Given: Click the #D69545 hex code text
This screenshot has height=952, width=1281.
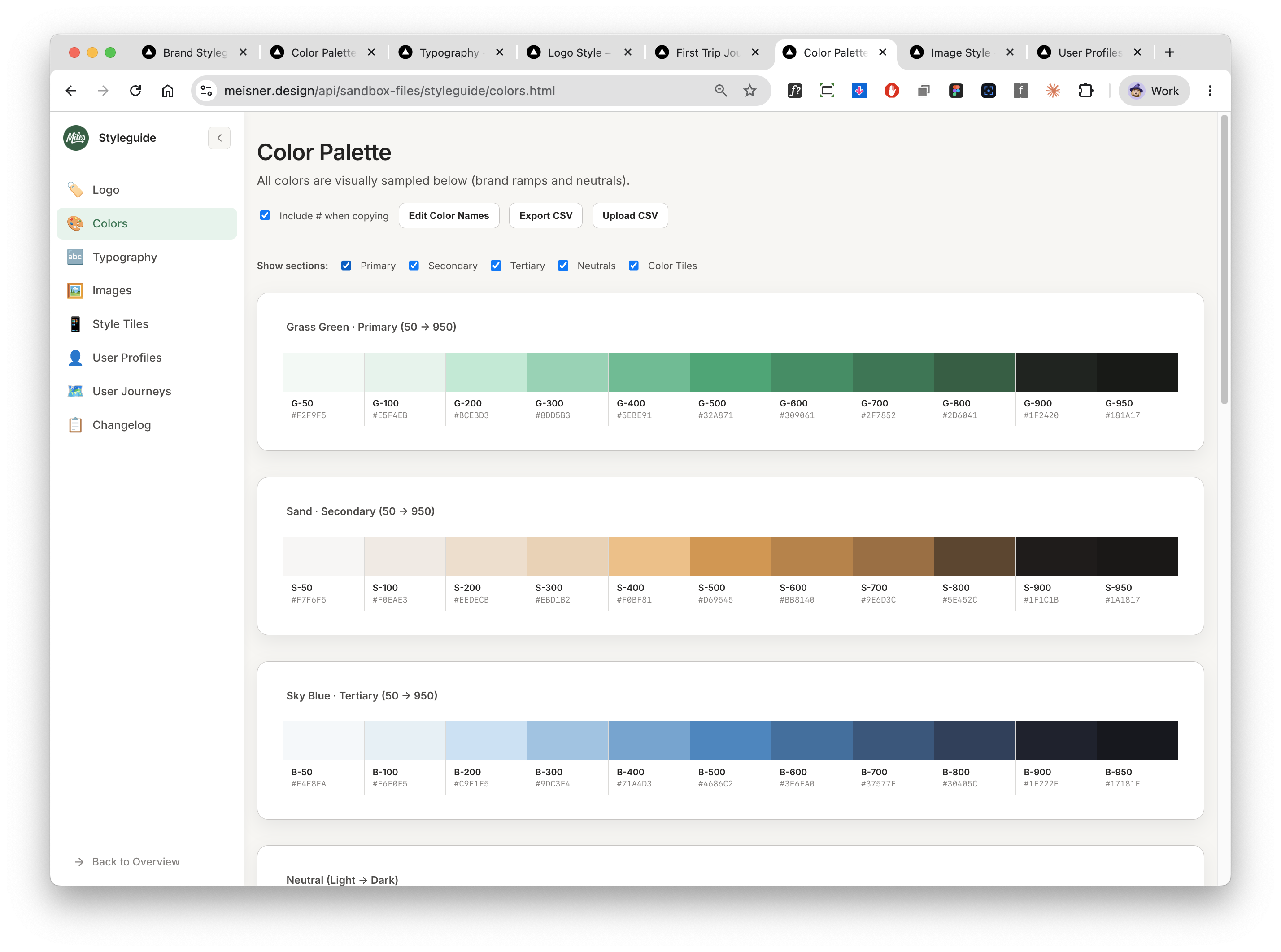Looking at the screenshot, I should [x=715, y=600].
